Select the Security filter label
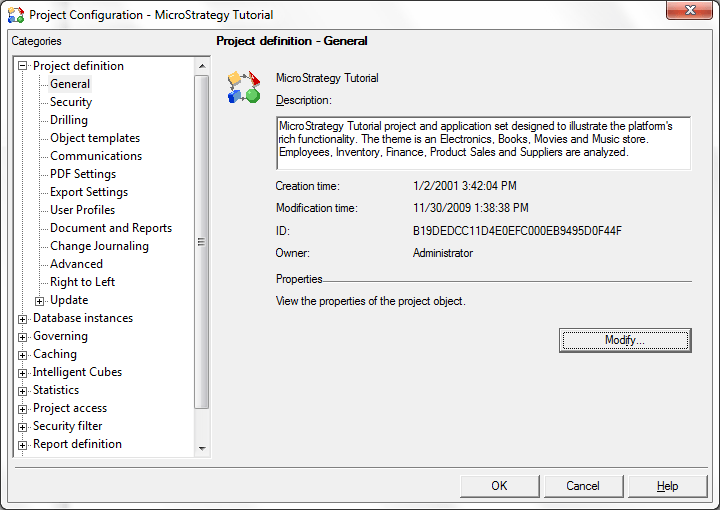 pos(68,426)
